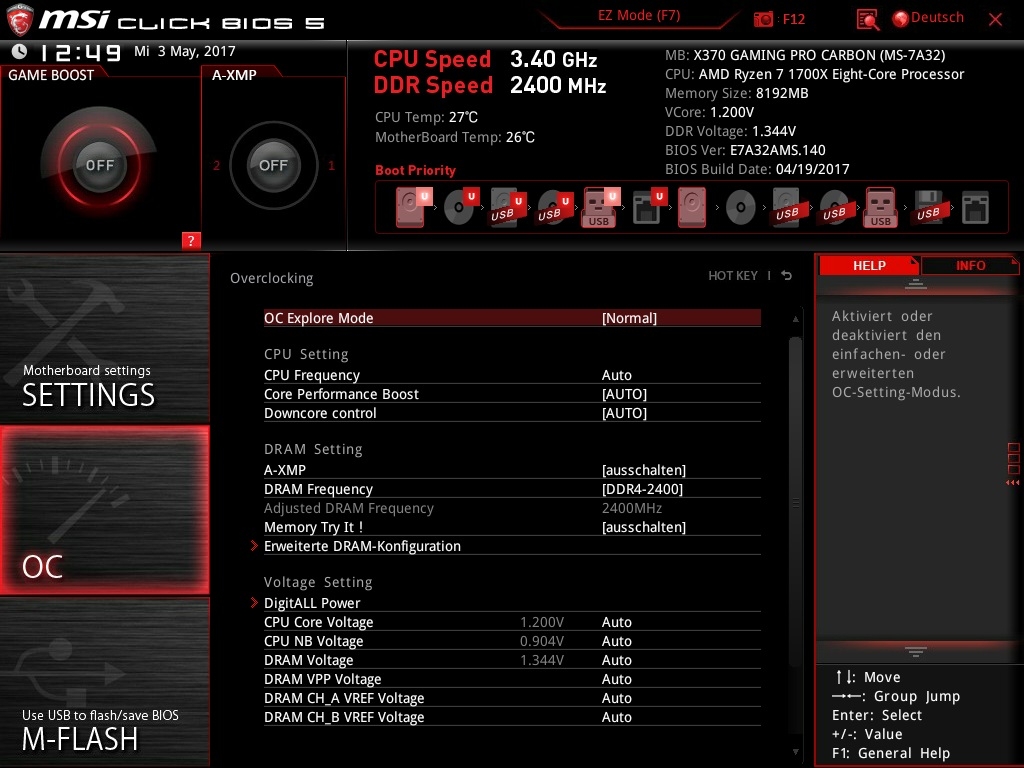This screenshot has width=1024, height=768.
Task: Select the CPU Core Voltage Auto field
Action: [x=616, y=622]
